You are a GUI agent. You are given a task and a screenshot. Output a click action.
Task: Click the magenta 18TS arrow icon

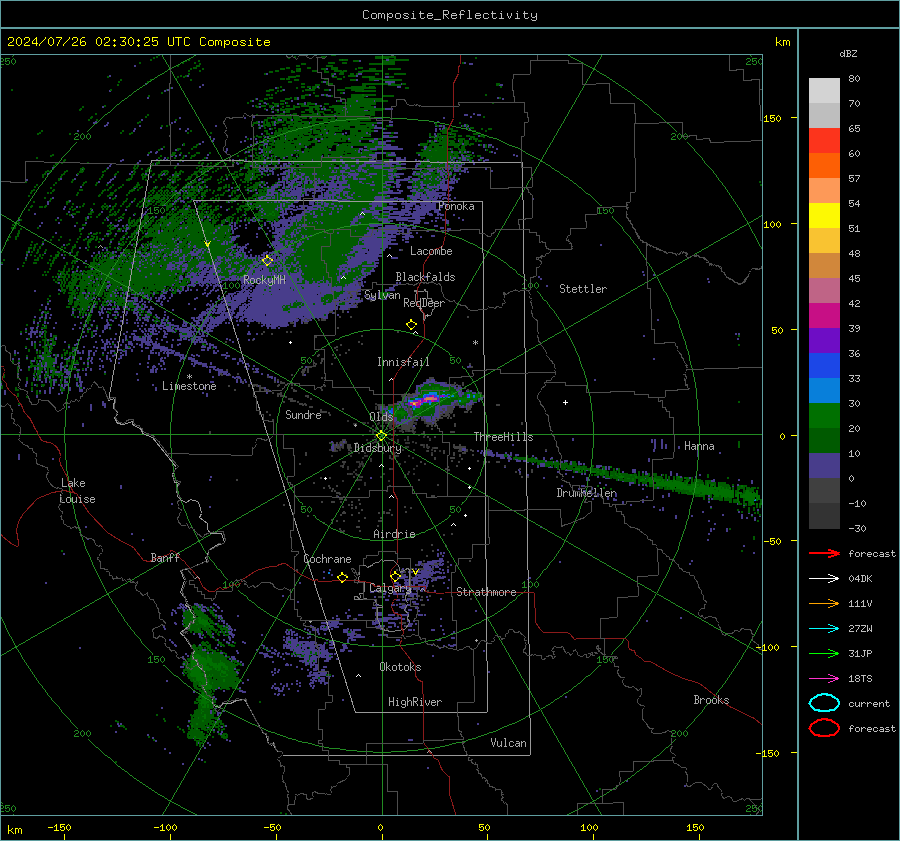click(x=824, y=679)
